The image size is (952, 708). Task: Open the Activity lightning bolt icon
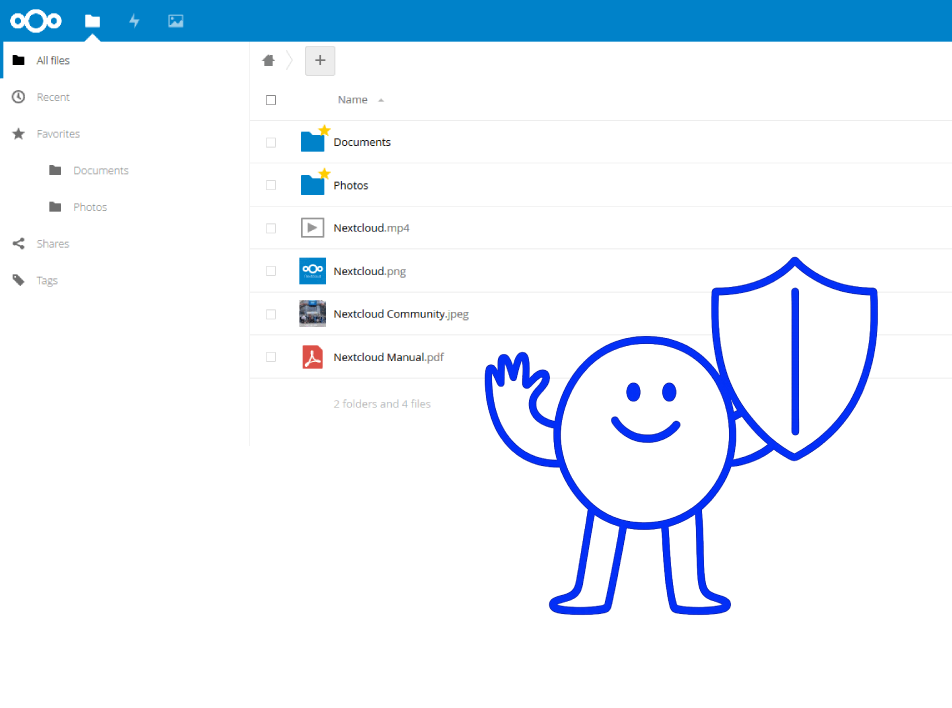pyautogui.click(x=134, y=21)
